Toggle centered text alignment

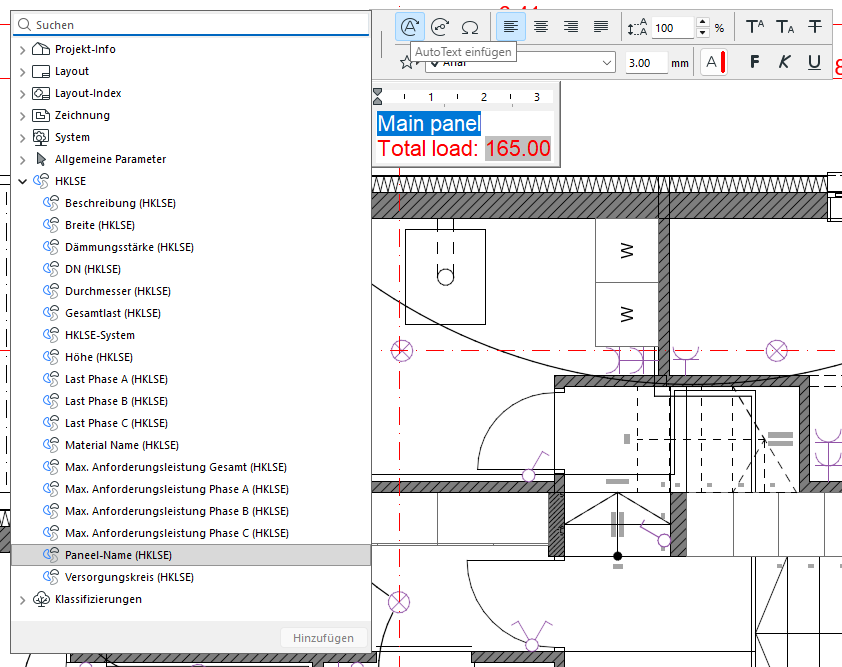tap(541, 27)
